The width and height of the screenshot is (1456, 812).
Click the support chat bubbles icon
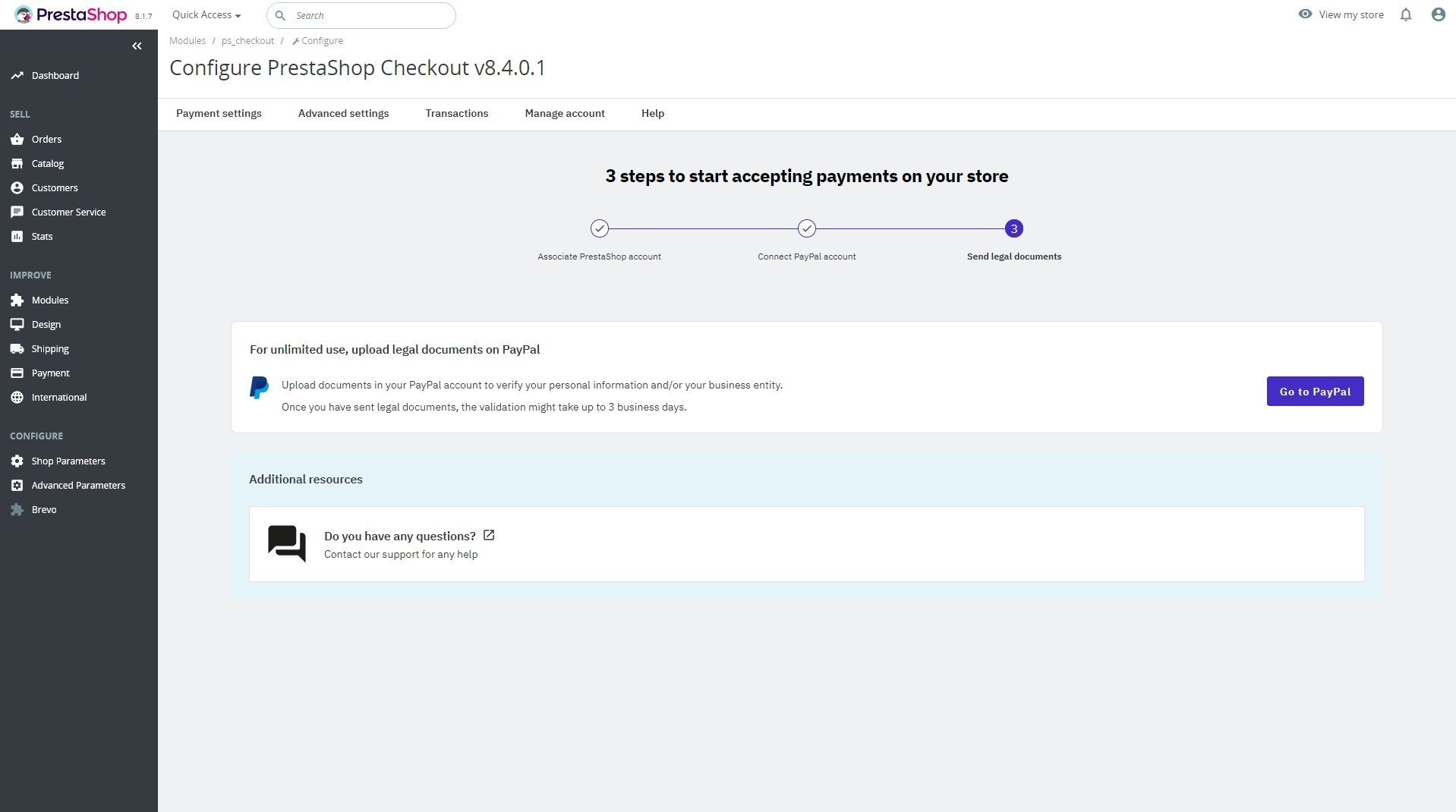[287, 544]
